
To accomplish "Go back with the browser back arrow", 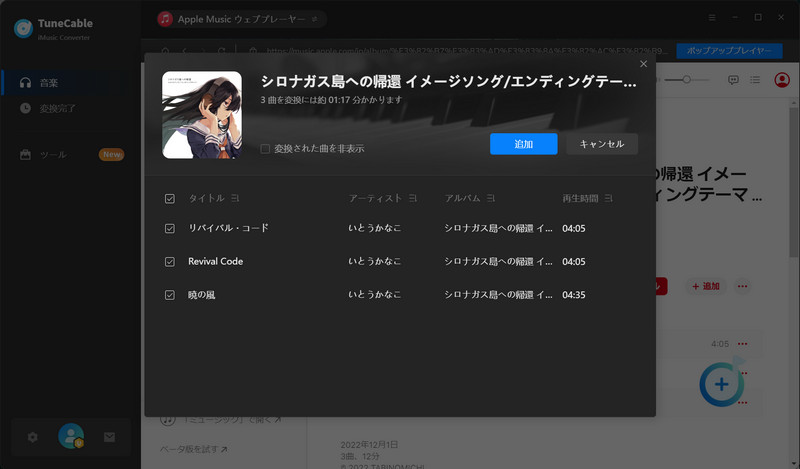I will click(x=184, y=51).
